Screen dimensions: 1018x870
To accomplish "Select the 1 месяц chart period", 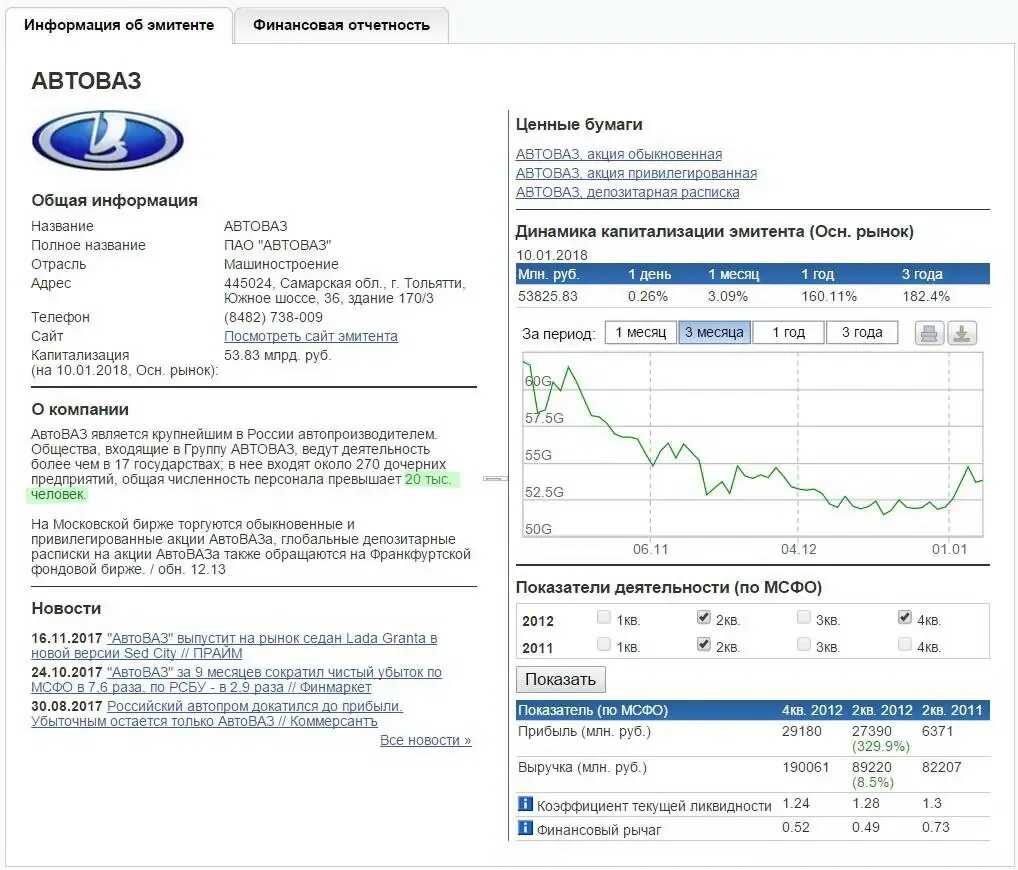I will [x=641, y=332].
